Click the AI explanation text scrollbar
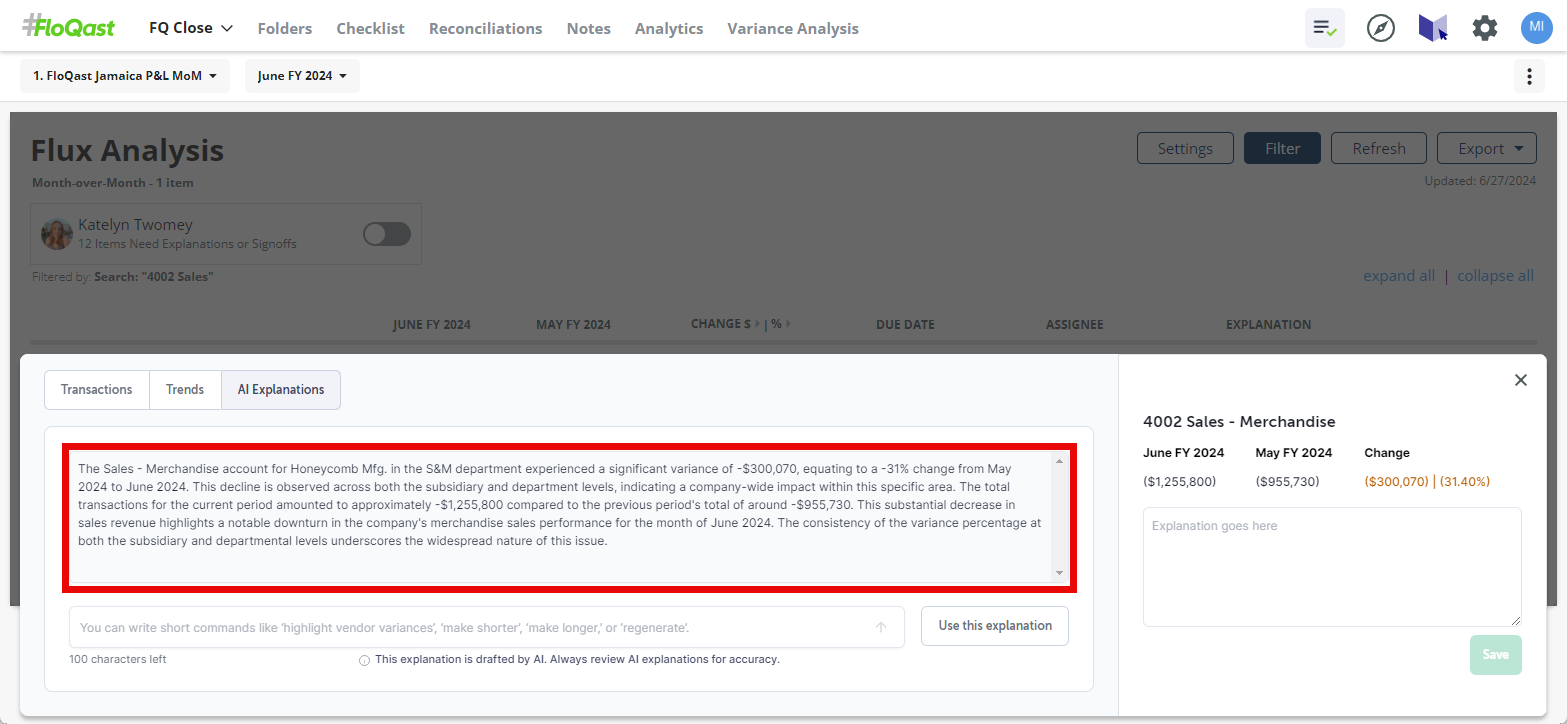Screen dimensions: 1567x724 (x=1059, y=516)
